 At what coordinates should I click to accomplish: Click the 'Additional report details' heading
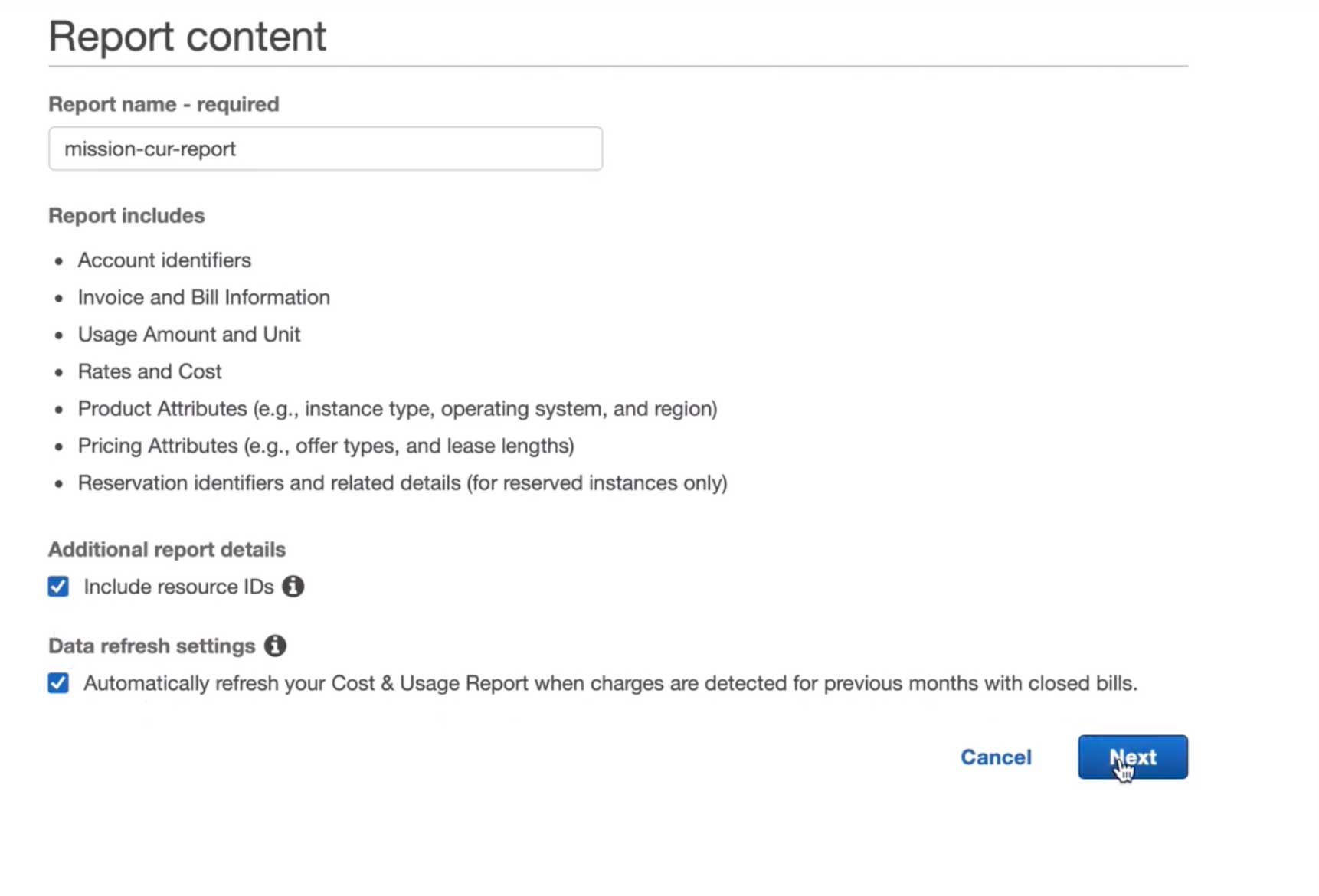click(166, 550)
